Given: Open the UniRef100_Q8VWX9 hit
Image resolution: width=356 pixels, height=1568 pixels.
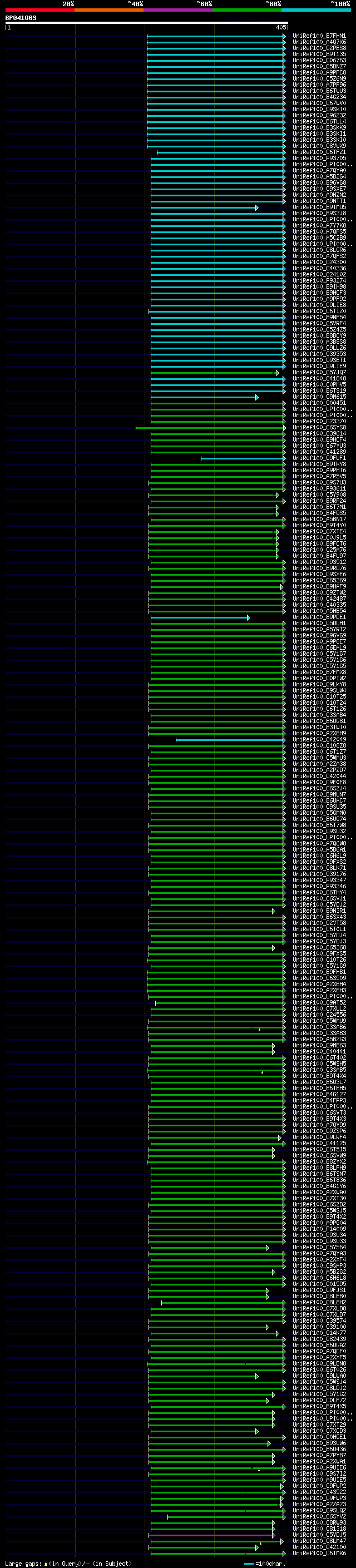Looking at the screenshot, I should point(319,146).
